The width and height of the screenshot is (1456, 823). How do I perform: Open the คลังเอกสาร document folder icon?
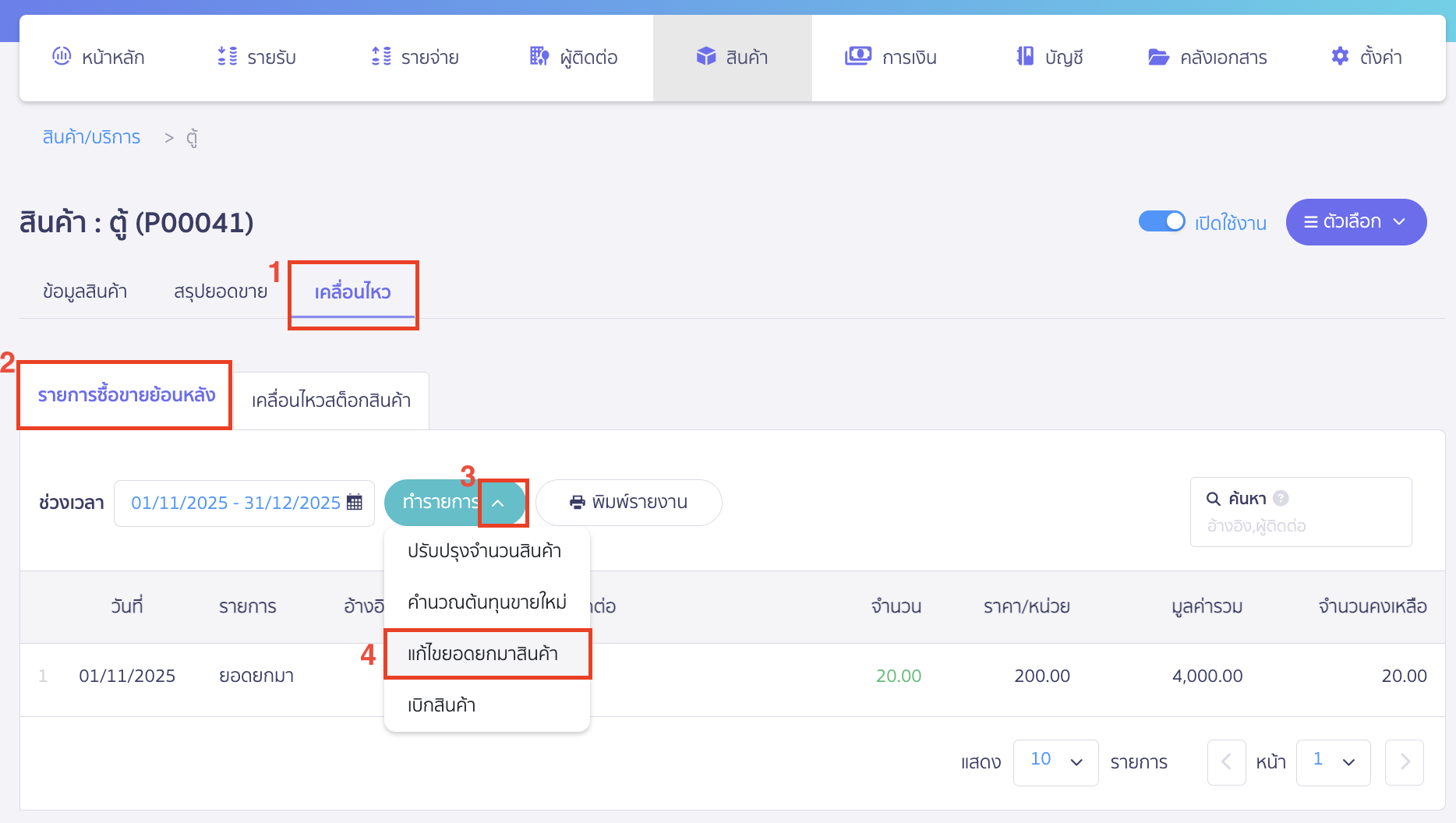pos(1158,56)
